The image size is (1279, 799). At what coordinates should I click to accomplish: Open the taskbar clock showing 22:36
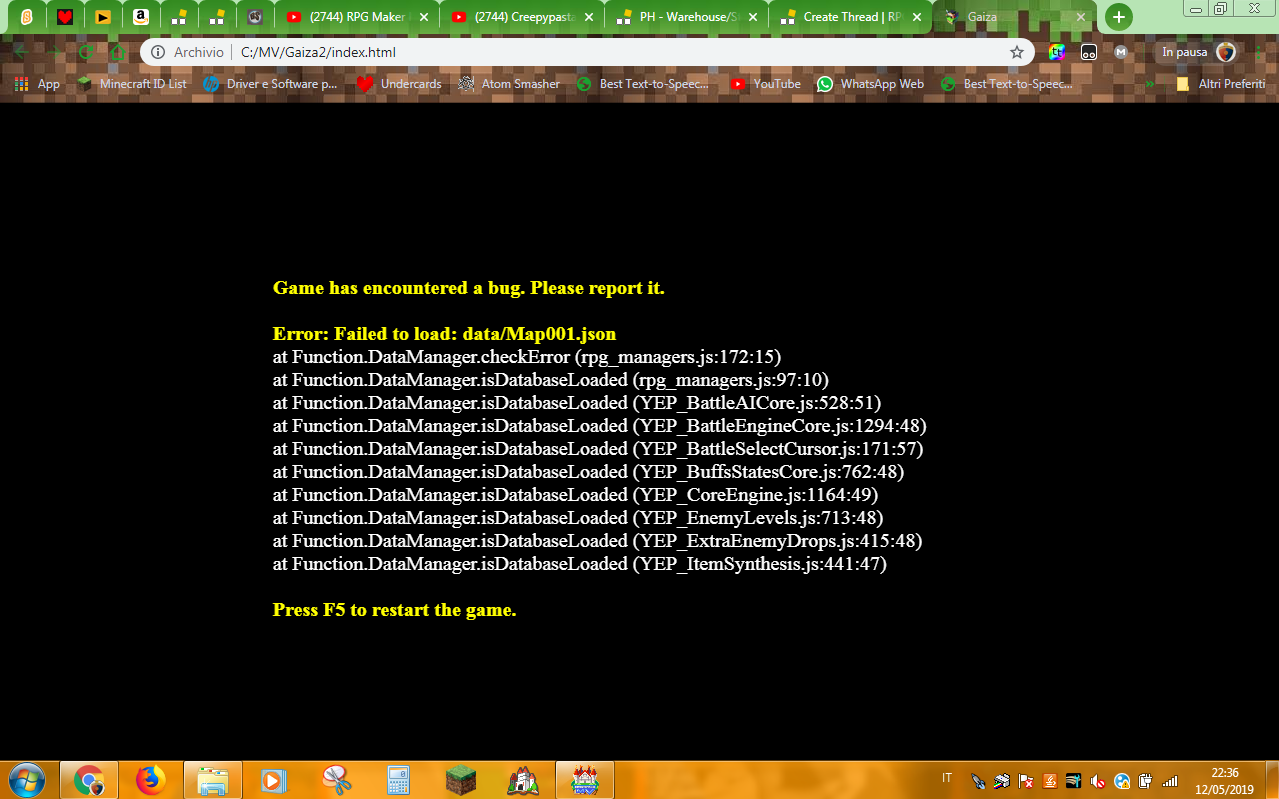[1224, 780]
